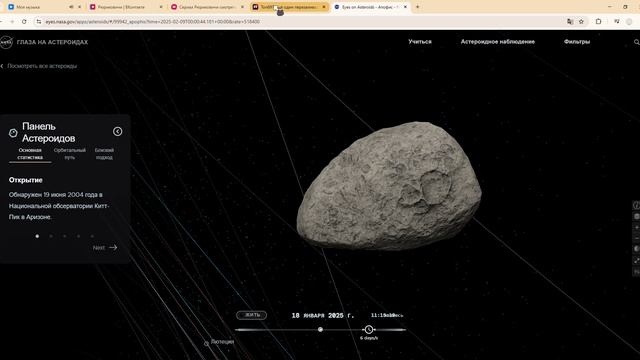Screen dimensions: 640x360
Task: Click the time readout next to the date
Action: tap(387, 315)
